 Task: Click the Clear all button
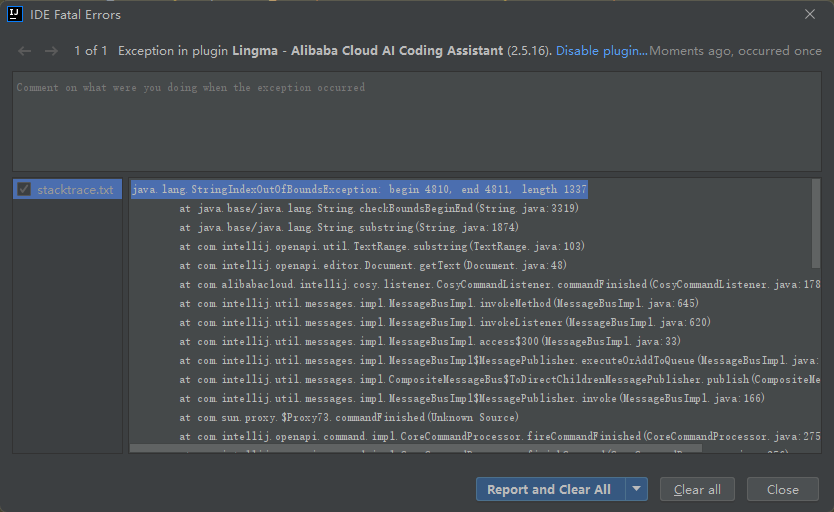point(697,489)
